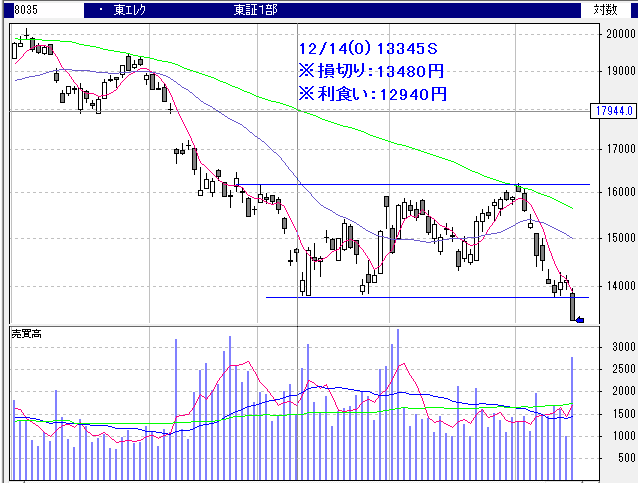638x483 pixels.
Task: Click the 対数 (log scale) button
Action: [605, 9]
